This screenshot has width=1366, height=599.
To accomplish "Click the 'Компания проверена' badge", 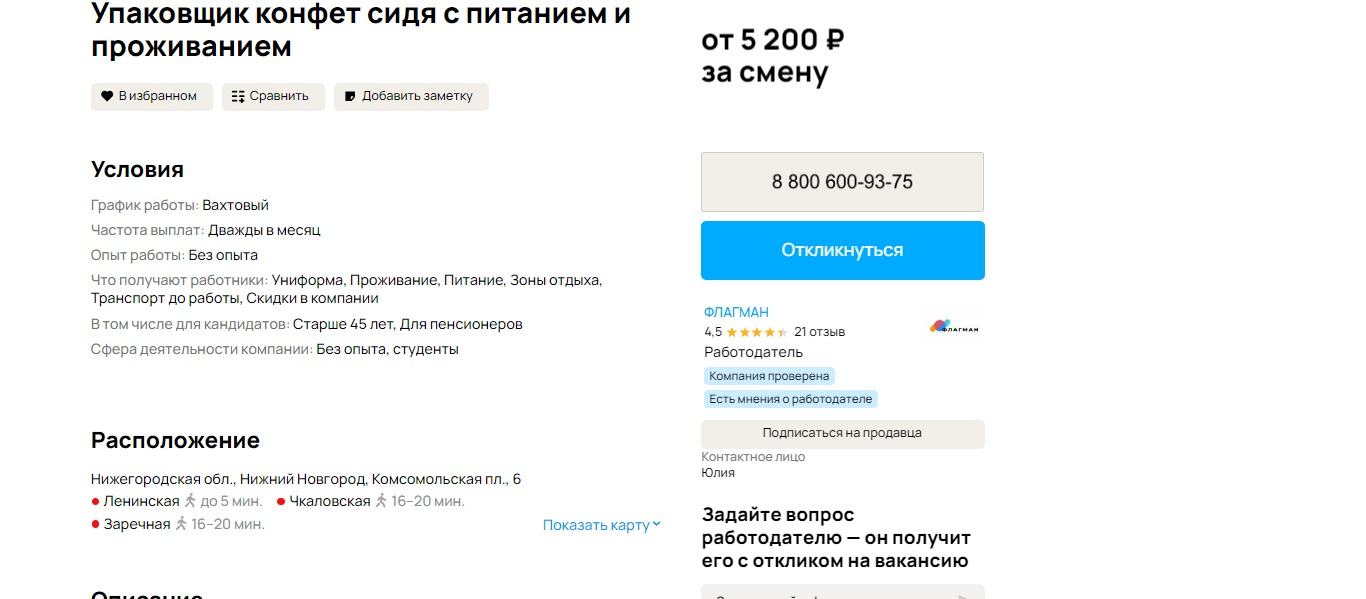I will [x=769, y=376].
